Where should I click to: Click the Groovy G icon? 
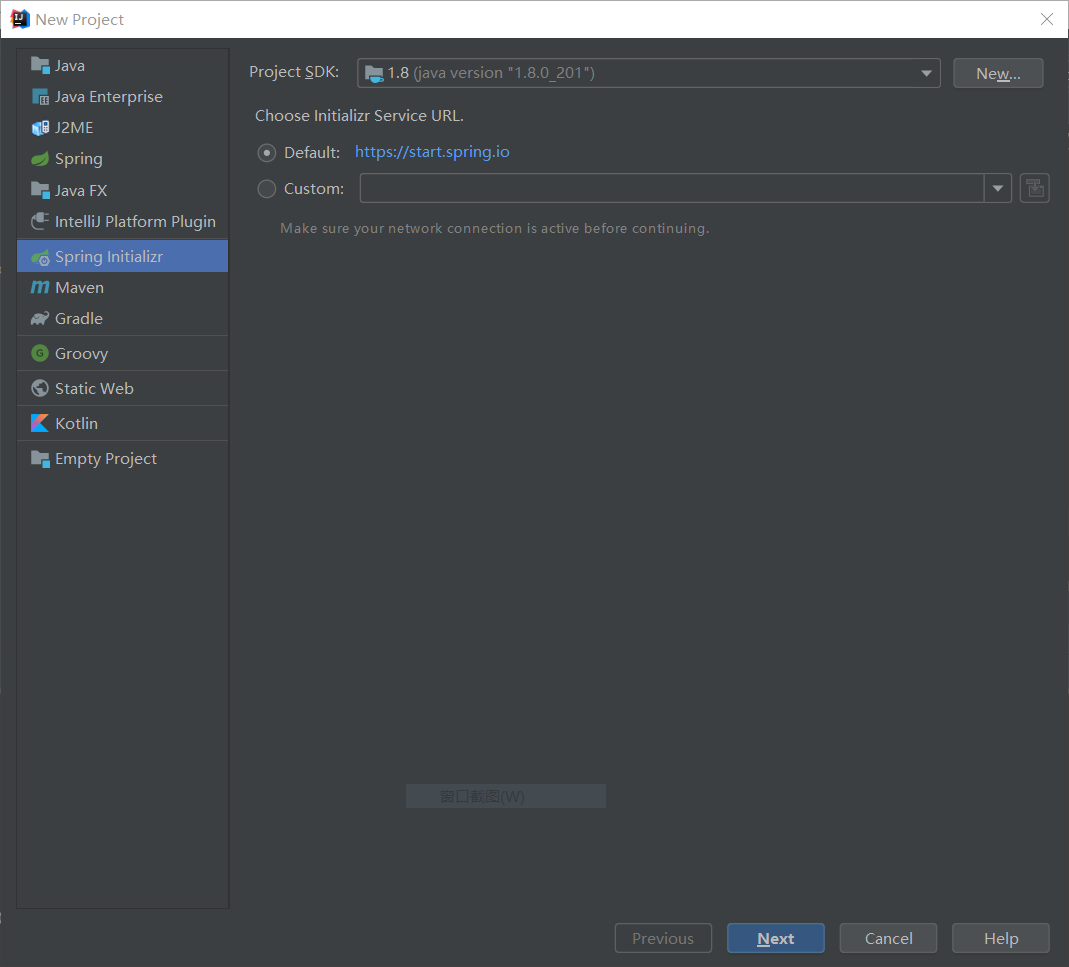[x=40, y=353]
